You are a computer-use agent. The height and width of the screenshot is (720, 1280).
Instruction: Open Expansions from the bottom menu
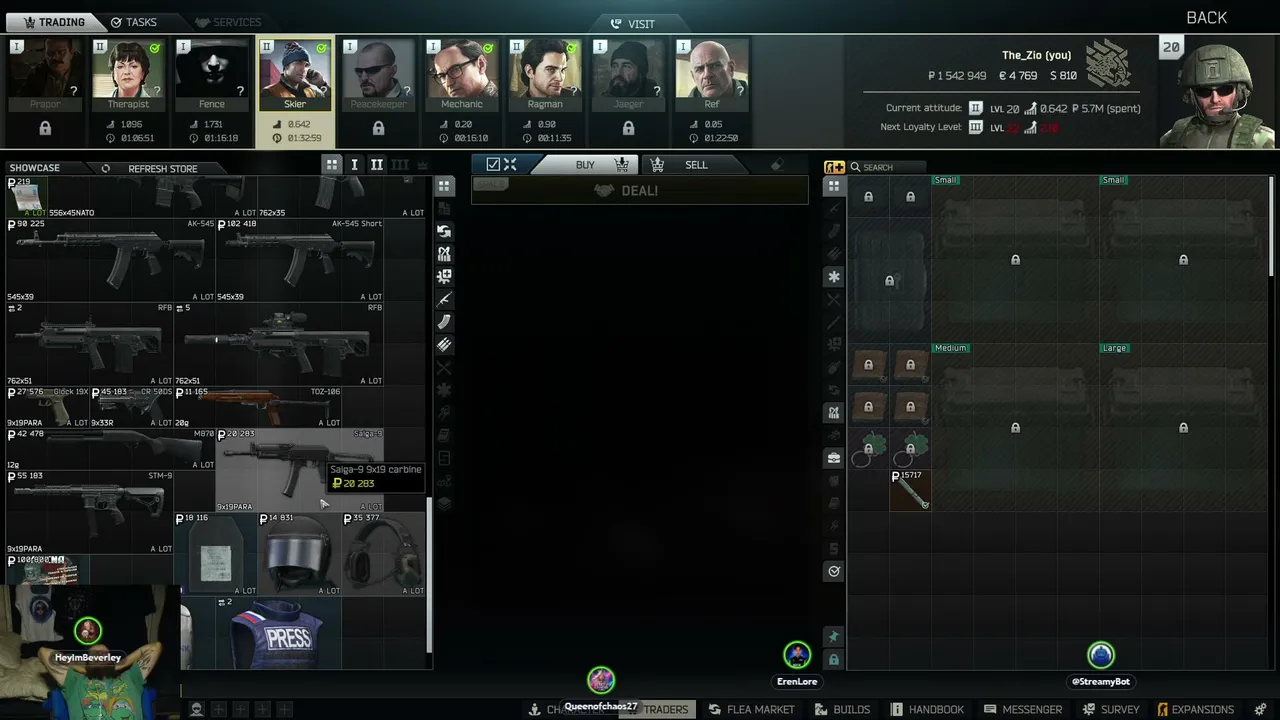(1195, 709)
